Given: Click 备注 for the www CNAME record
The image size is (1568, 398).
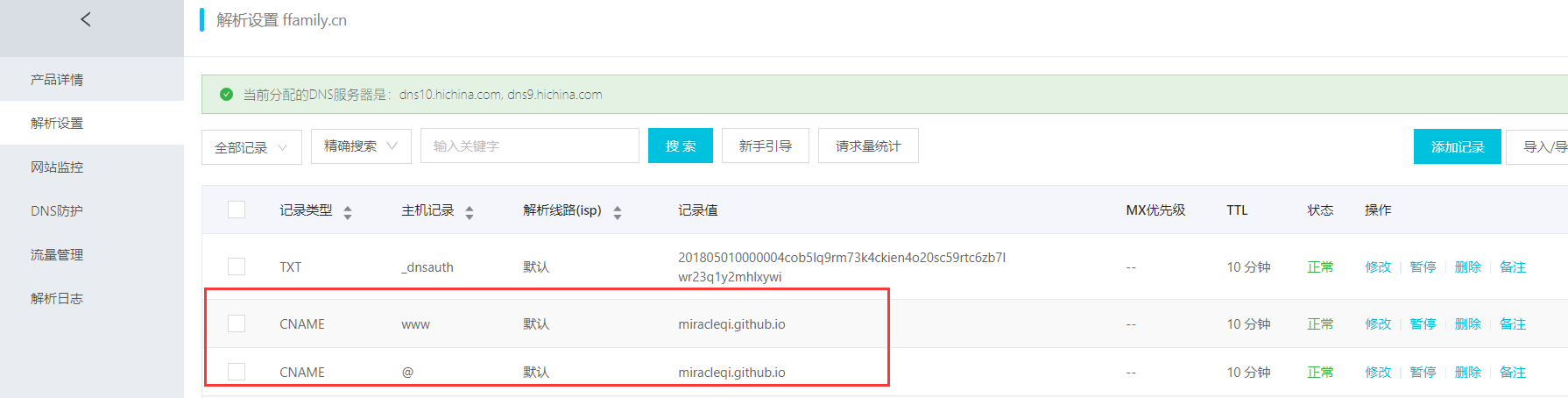Looking at the screenshot, I should pyautogui.click(x=1513, y=324).
